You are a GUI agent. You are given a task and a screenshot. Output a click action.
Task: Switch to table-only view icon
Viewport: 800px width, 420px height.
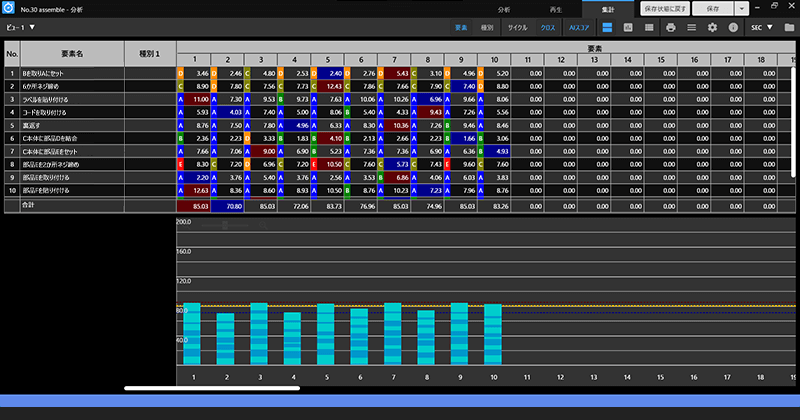pyautogui.click(x=650, y=27)
